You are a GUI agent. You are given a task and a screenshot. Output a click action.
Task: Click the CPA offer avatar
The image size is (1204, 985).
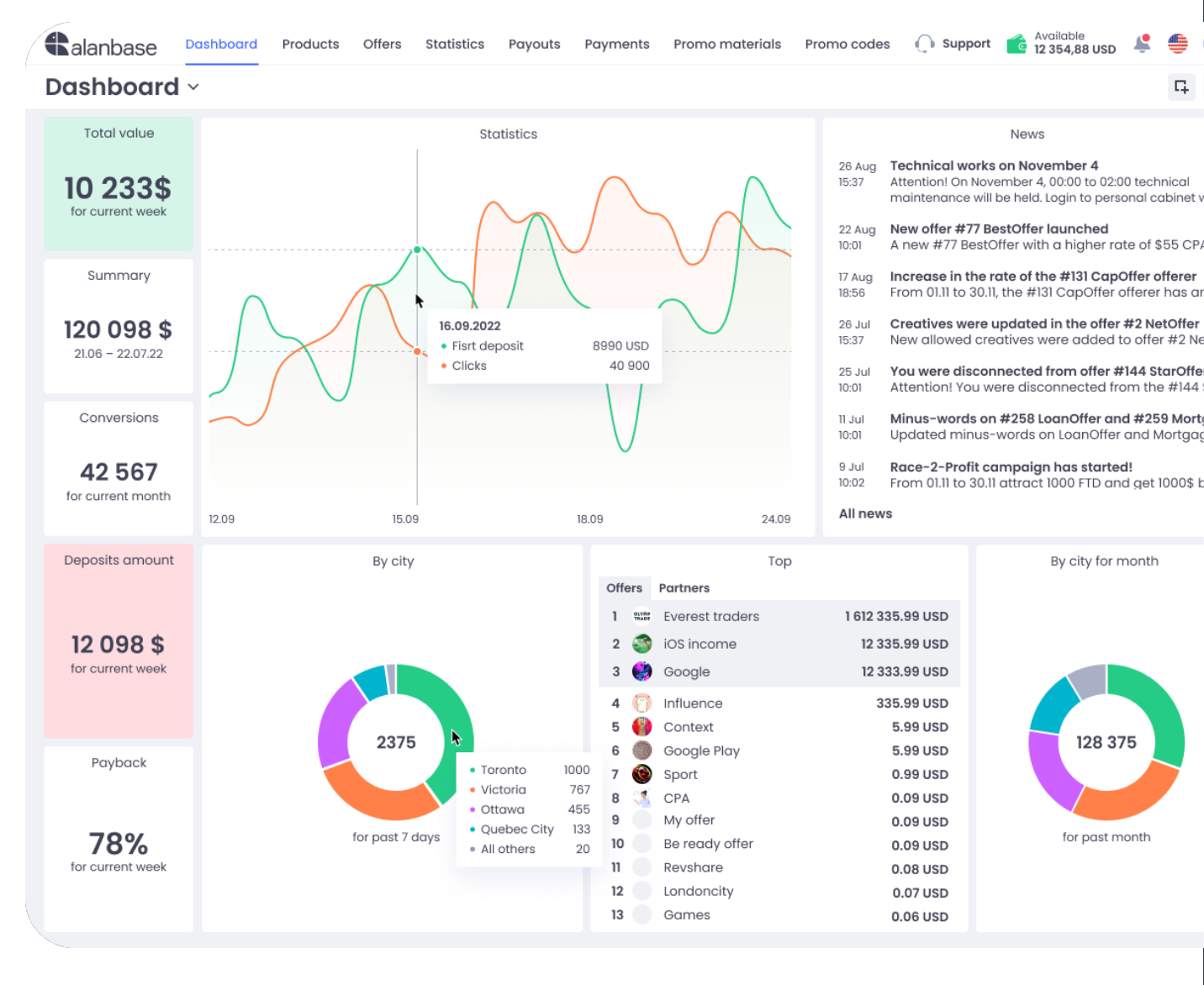coord(642,798)
